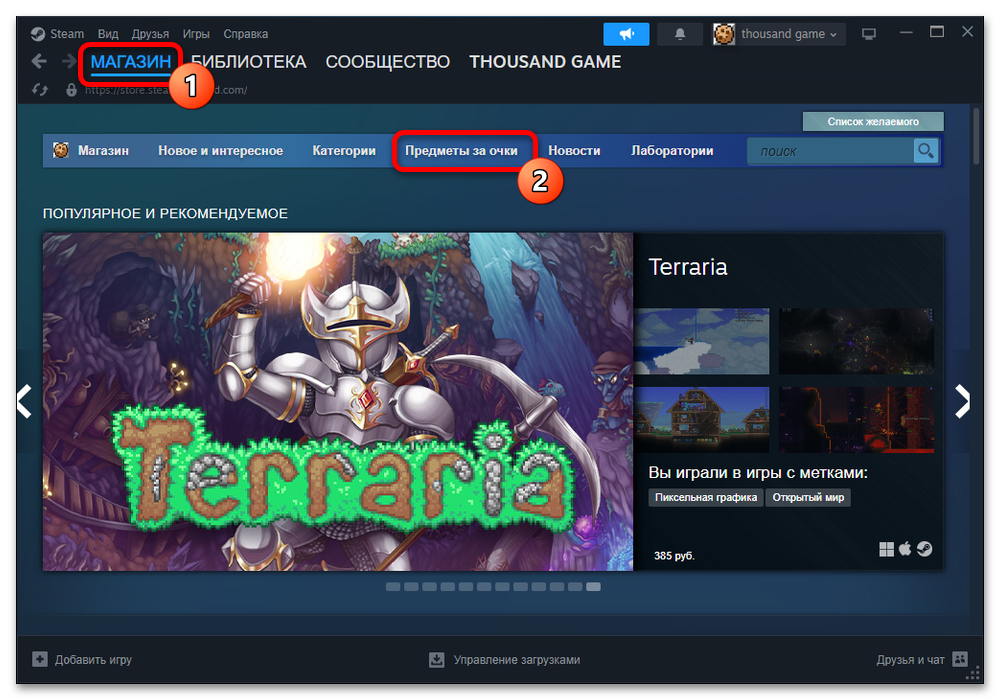Click the Apple macOS platform icon

click(x=905, y=548)
